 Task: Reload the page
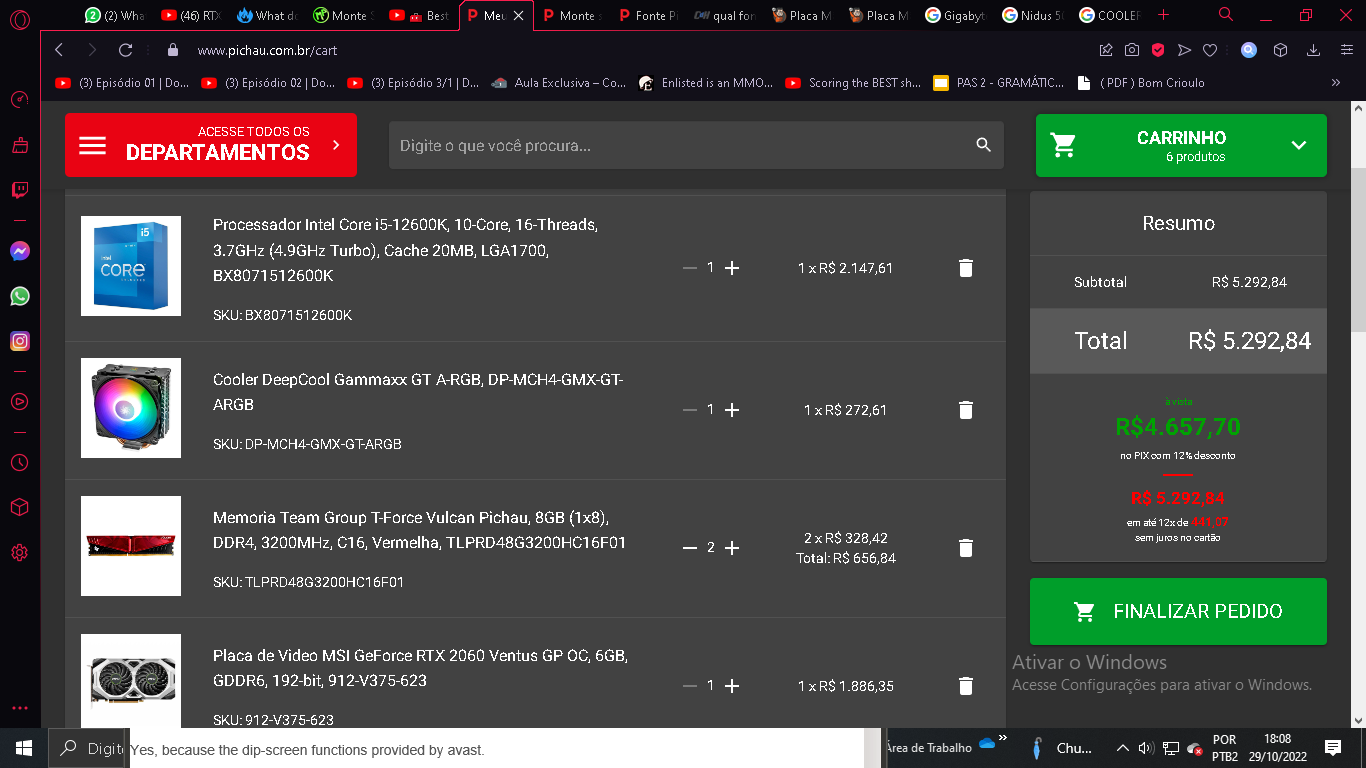(x=125, y=50)
